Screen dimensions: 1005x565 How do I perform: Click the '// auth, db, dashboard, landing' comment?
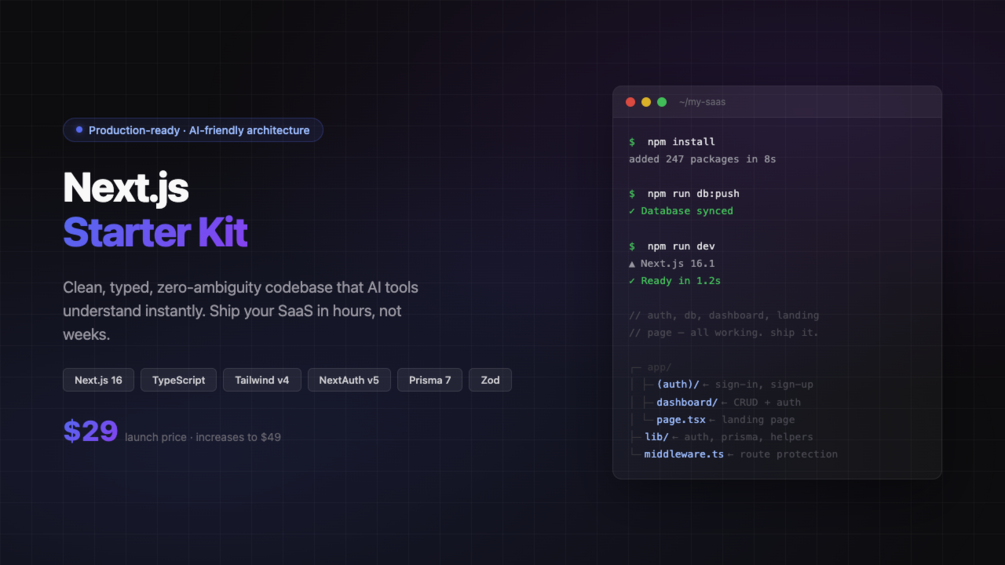[x=724, y=315]
